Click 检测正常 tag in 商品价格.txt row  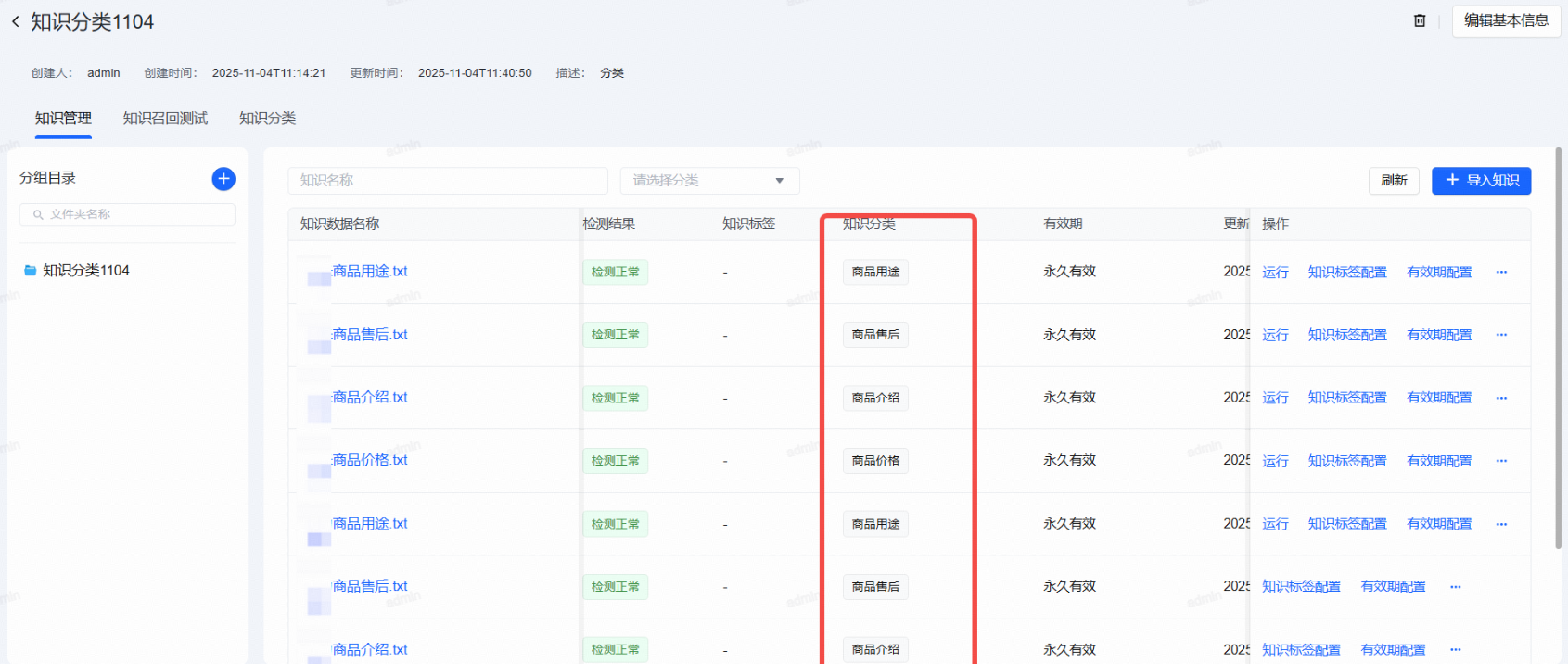pyautogui.click(x=615, y=461)
